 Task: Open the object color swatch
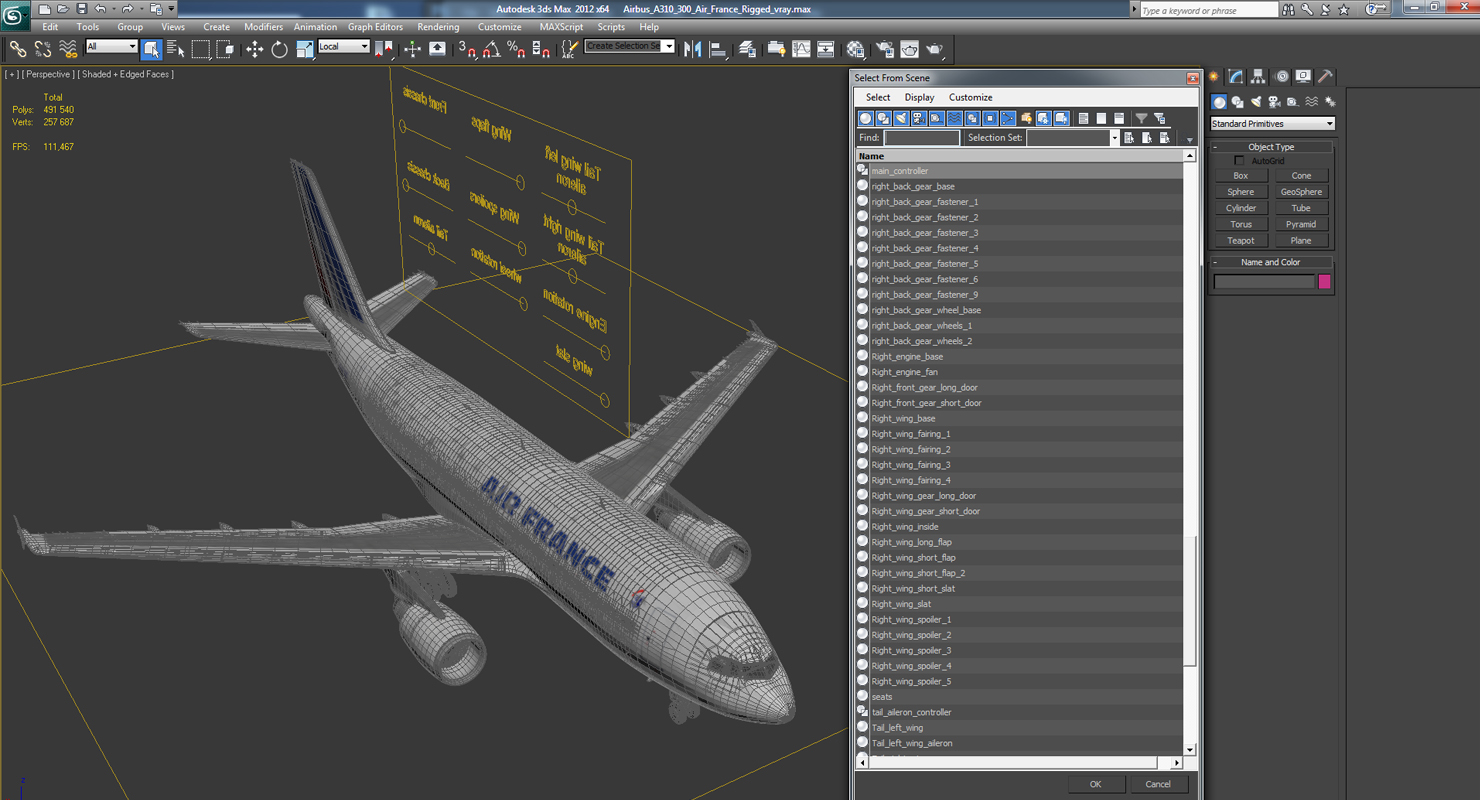pos(1325,282)
